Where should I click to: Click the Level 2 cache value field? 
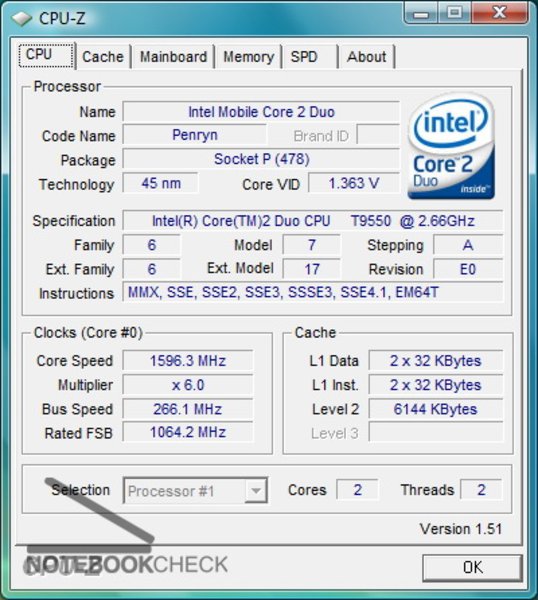pos(435,409)
